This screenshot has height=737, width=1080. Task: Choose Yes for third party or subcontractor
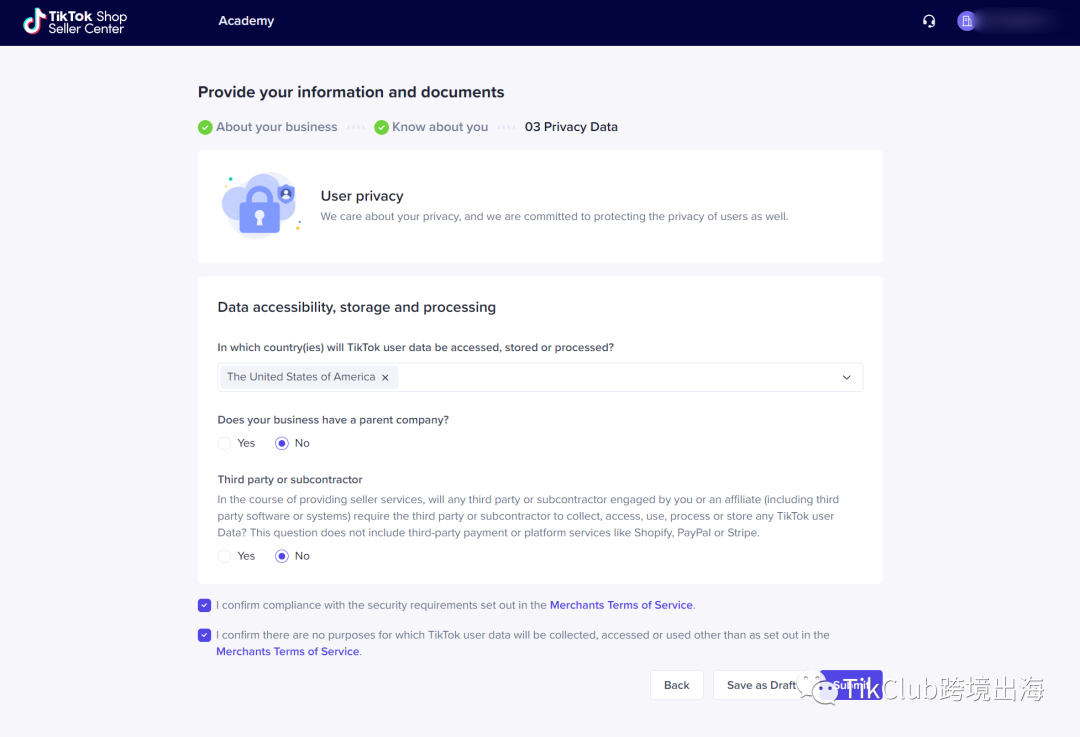click(x=225, y=556)
